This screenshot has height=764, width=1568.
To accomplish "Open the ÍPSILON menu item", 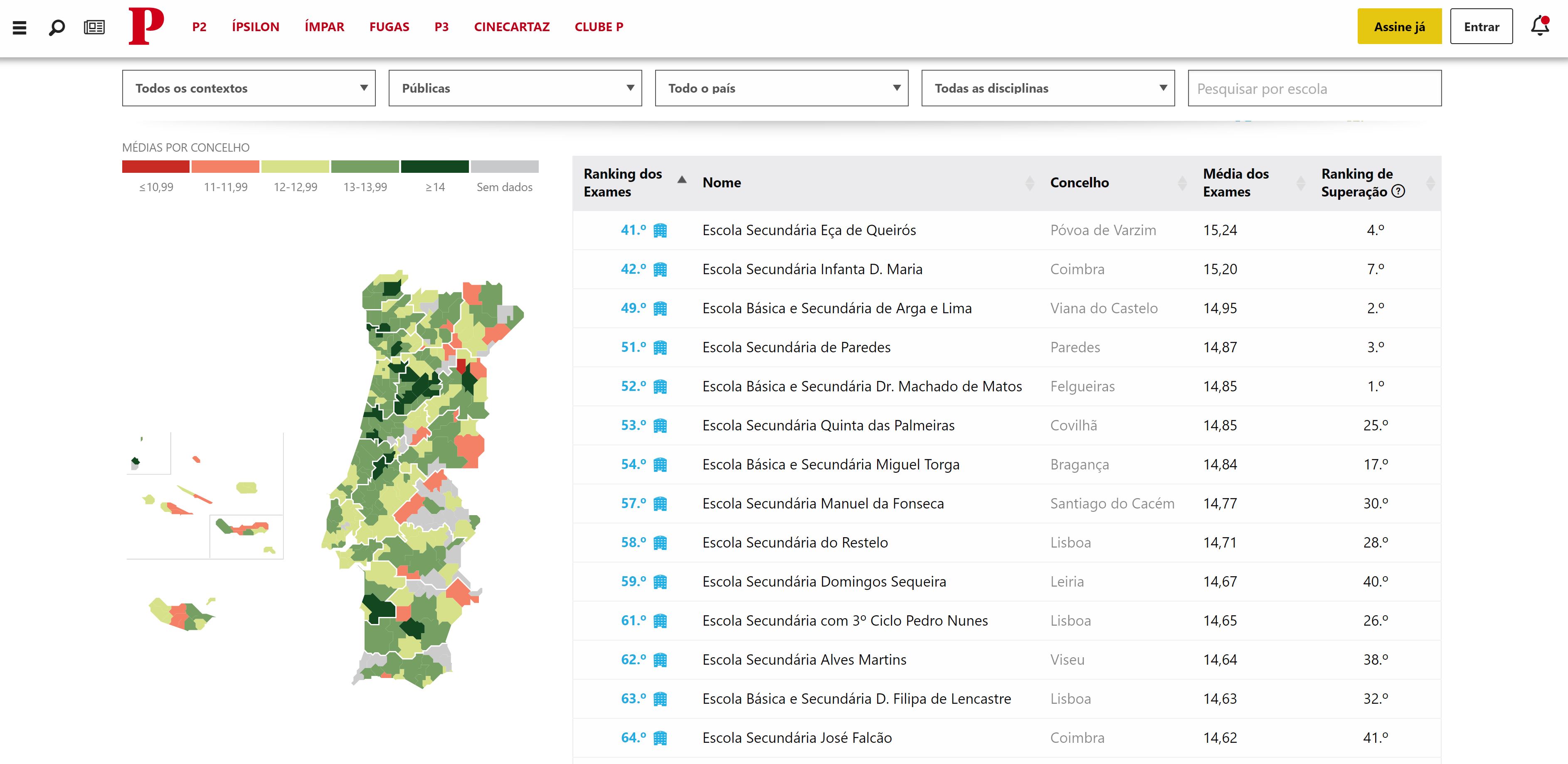I will click(x=255, y=27).
